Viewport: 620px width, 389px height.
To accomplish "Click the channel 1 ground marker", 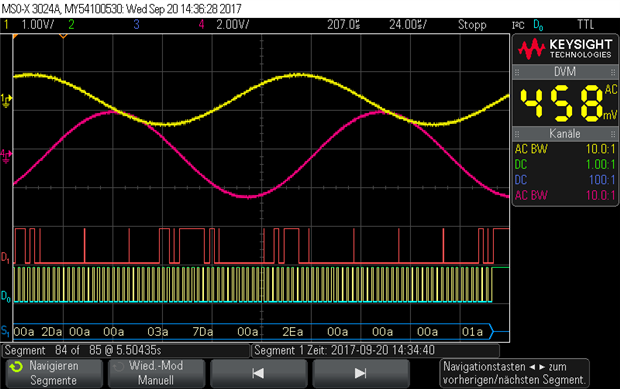I will (6, 100).
